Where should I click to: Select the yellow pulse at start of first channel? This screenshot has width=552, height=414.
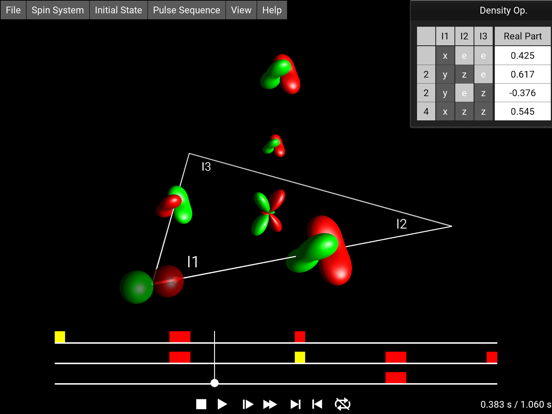click(x=60, y=337)
